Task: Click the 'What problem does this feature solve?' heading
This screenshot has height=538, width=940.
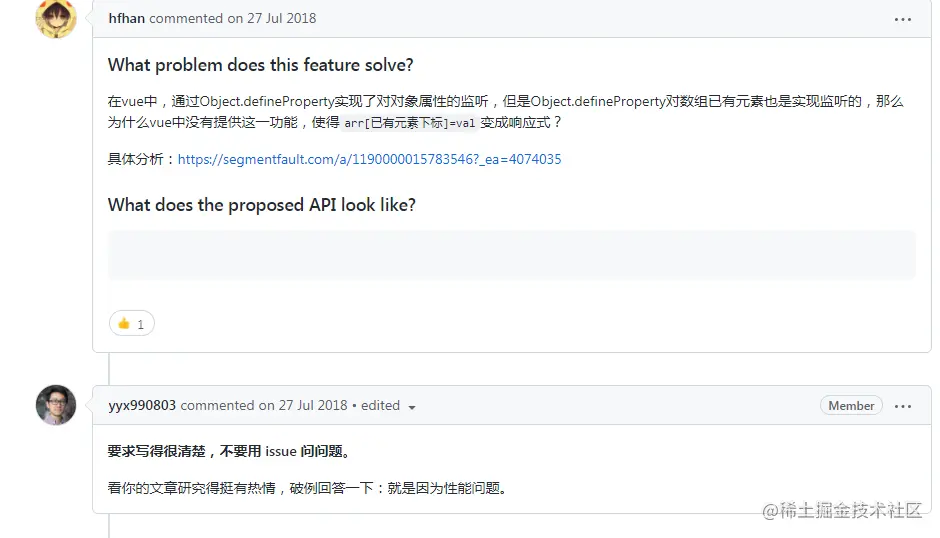Action: tap(260, 65)
